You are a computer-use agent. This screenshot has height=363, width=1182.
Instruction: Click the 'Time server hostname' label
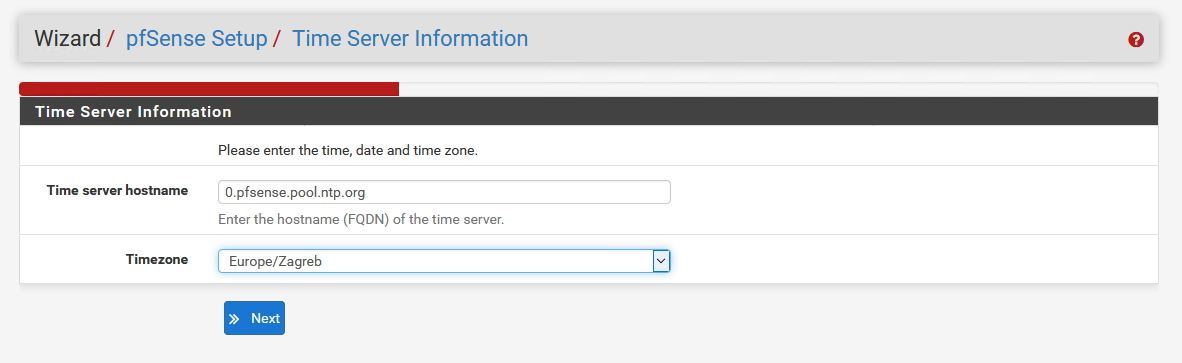pos(117,191)
